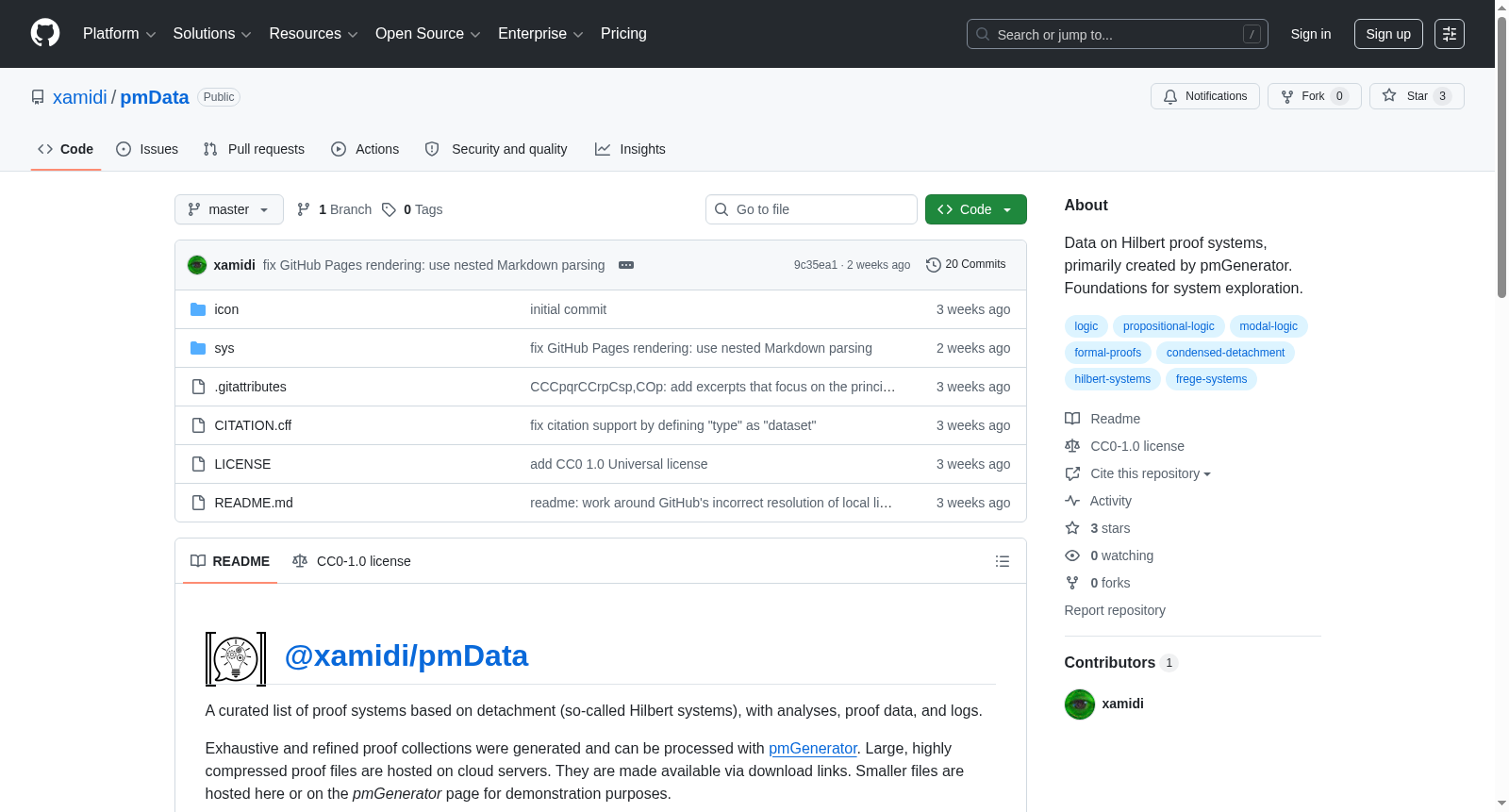Image resolution: width=1509 pixels, height=812 pixels.
Task: View the 3 stars link
Action: coord(1098,528)
